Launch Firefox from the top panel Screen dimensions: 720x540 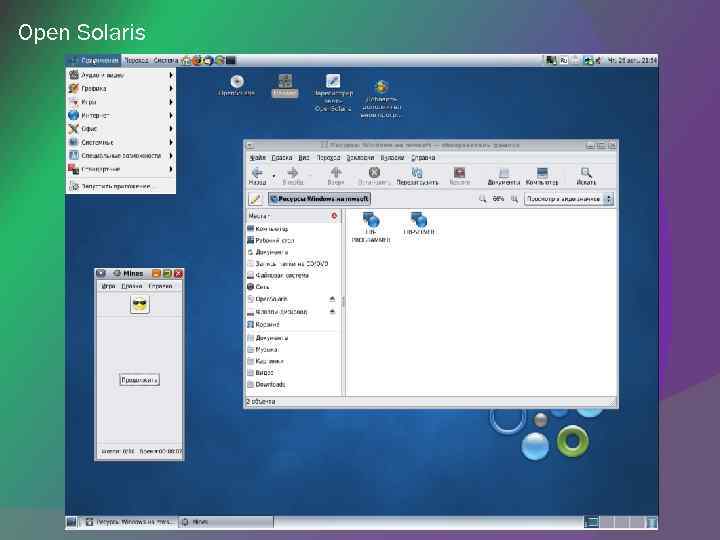click(197, 60)
